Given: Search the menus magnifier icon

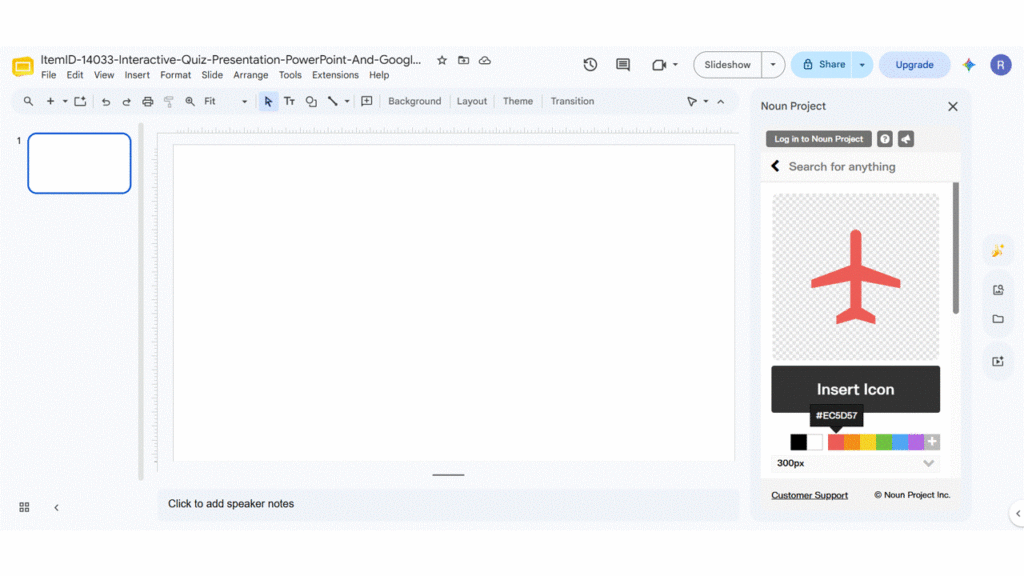Looking at the screenshot, I should [x=28, y=101].
